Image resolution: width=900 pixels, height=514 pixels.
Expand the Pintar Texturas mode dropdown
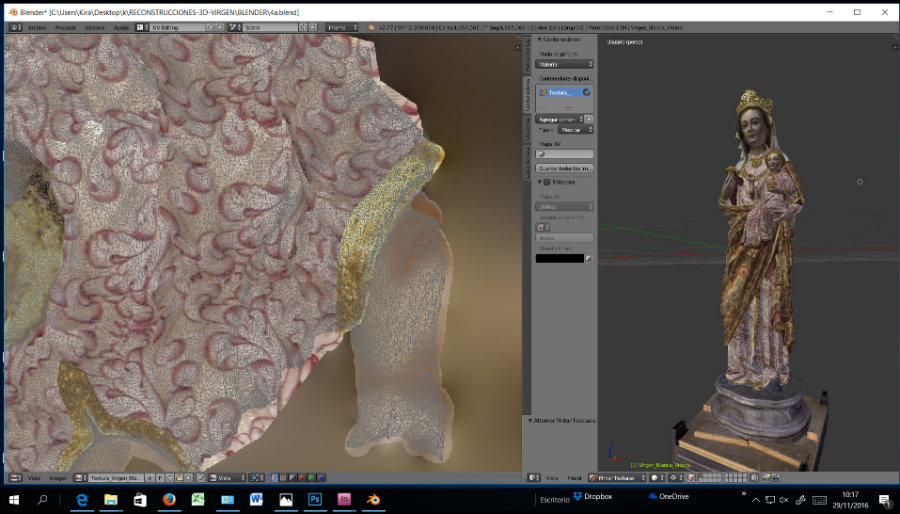(617, 478)
